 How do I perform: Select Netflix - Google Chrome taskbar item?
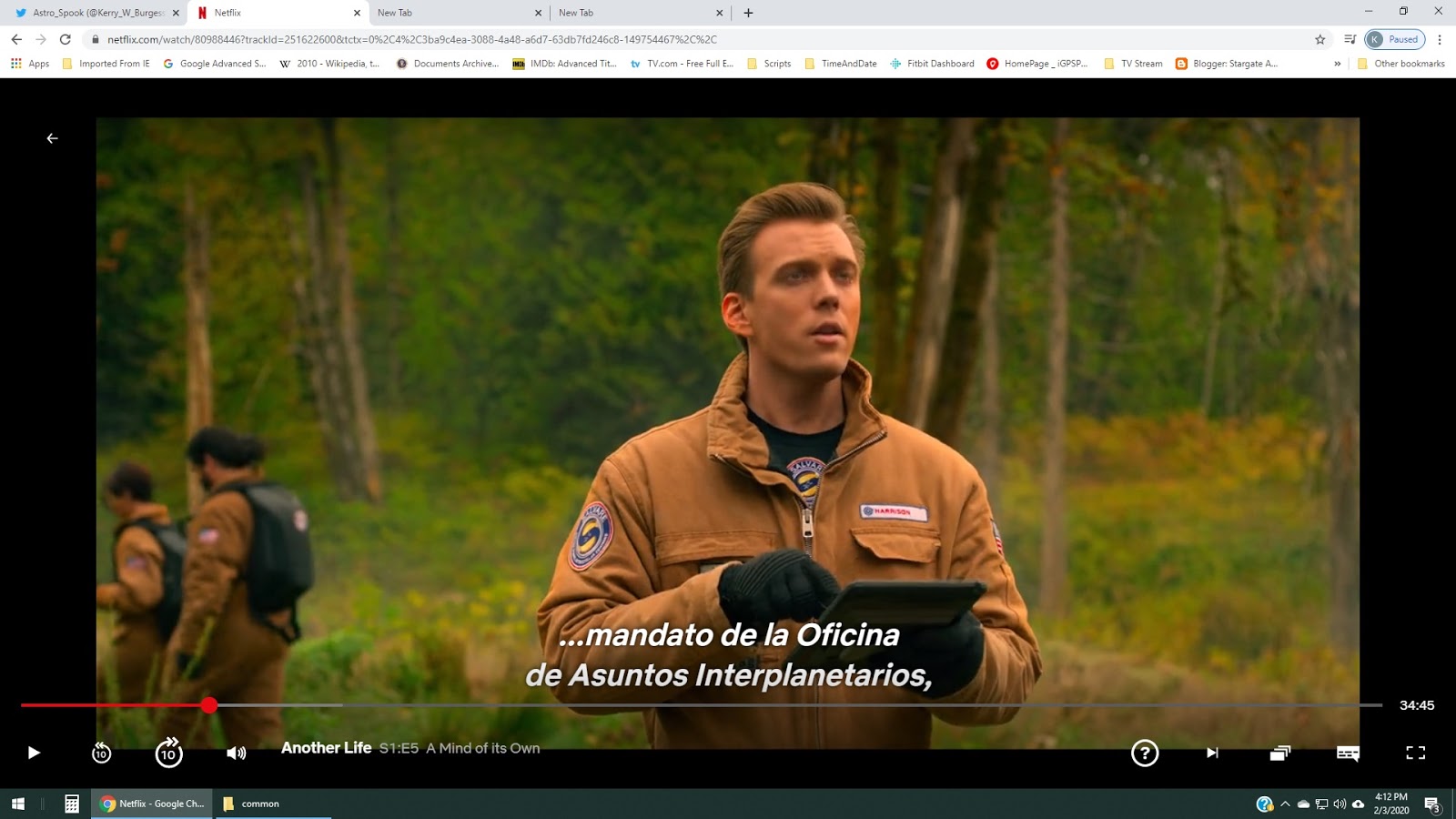[x=152, y=804]
